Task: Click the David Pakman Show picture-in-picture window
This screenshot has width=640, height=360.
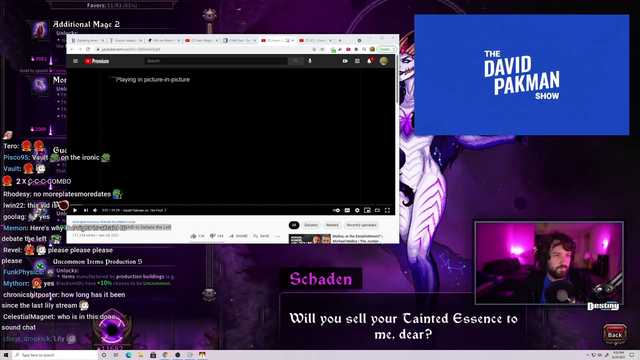Action: 522,75
